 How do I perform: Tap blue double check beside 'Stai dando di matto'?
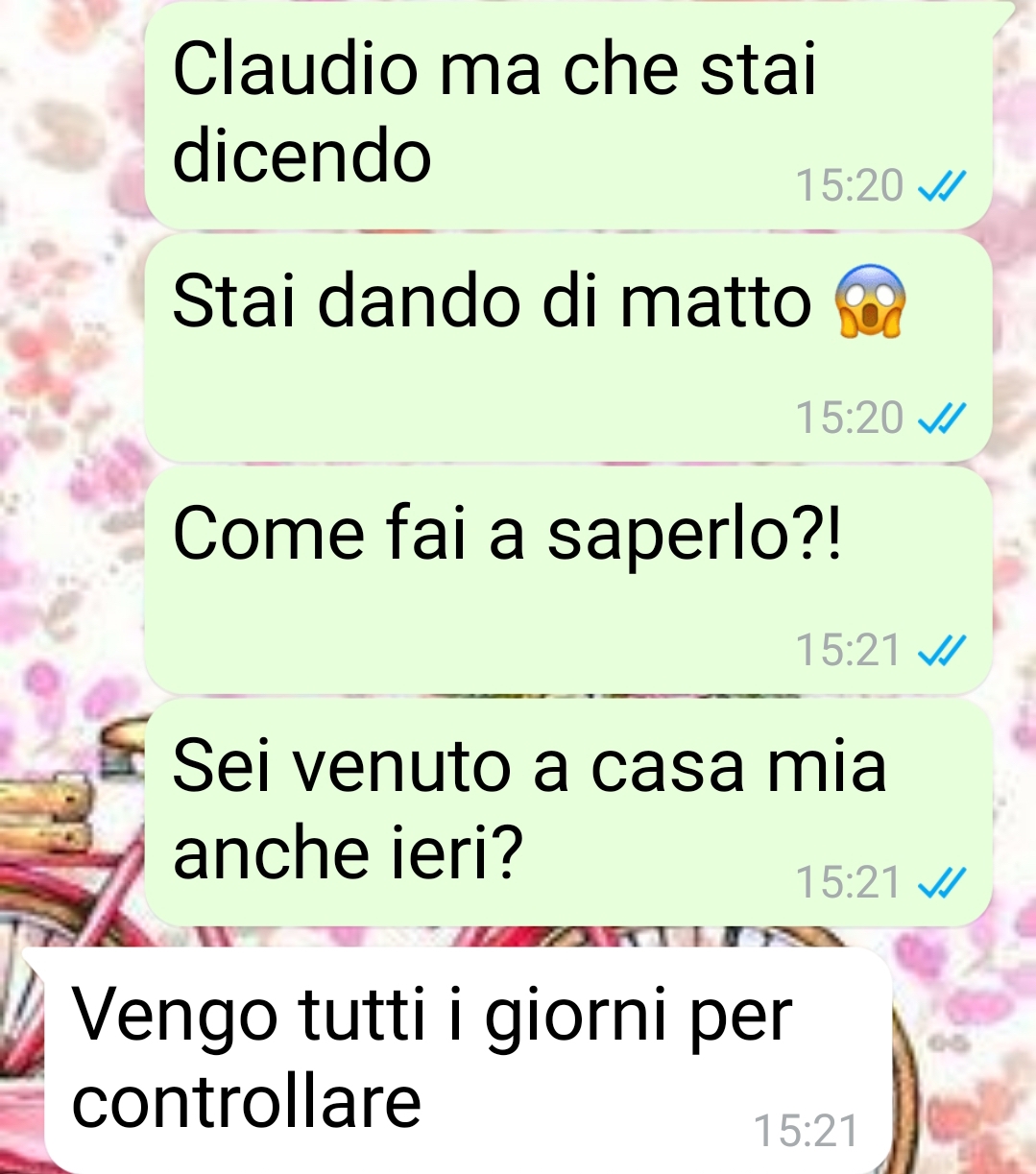click(x=941, y=419)
